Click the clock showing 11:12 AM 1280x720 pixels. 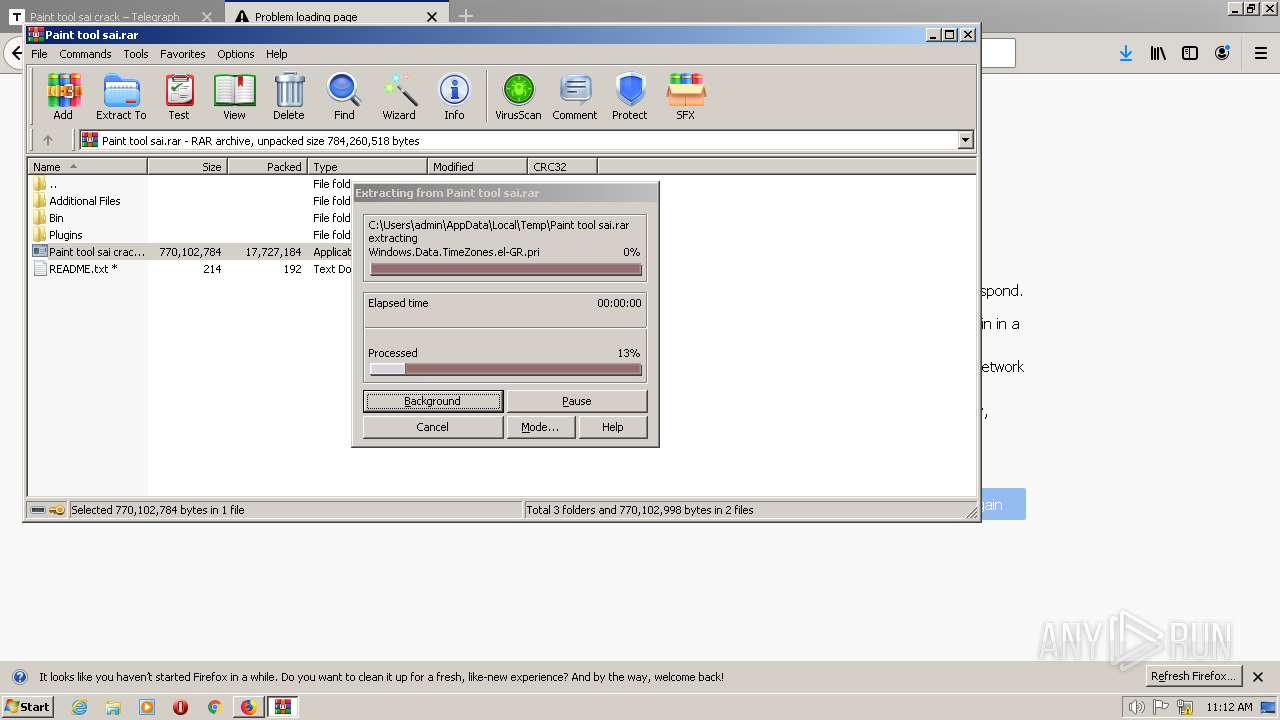point(1229,707)
